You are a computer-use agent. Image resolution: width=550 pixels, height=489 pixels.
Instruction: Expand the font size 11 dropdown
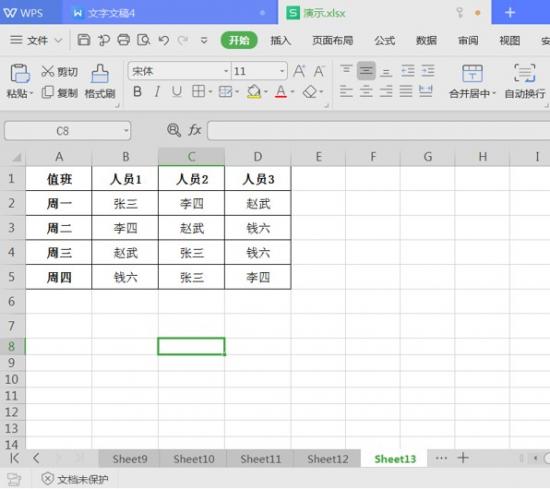(282, 71)
